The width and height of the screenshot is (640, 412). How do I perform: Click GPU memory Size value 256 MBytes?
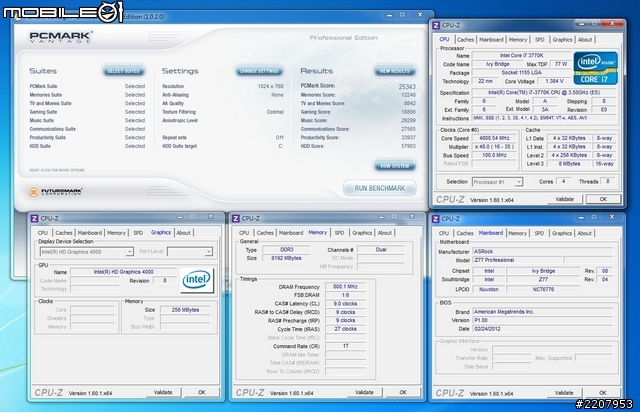click(185, 310)
